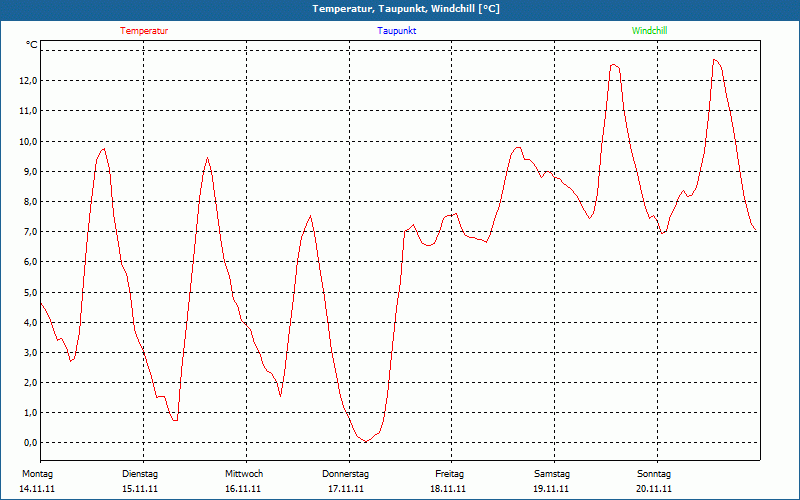Click the 4,0 y-axis value

click(31, 322)
